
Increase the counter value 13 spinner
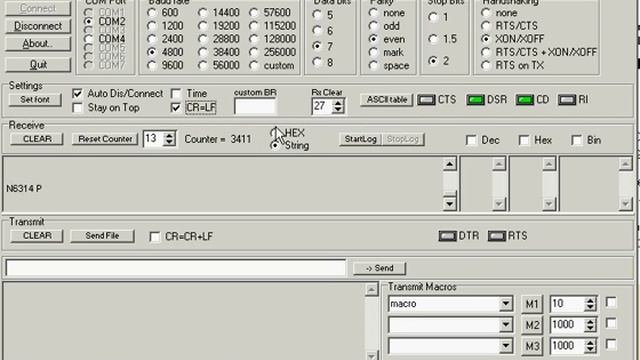[x=170, y=136]
